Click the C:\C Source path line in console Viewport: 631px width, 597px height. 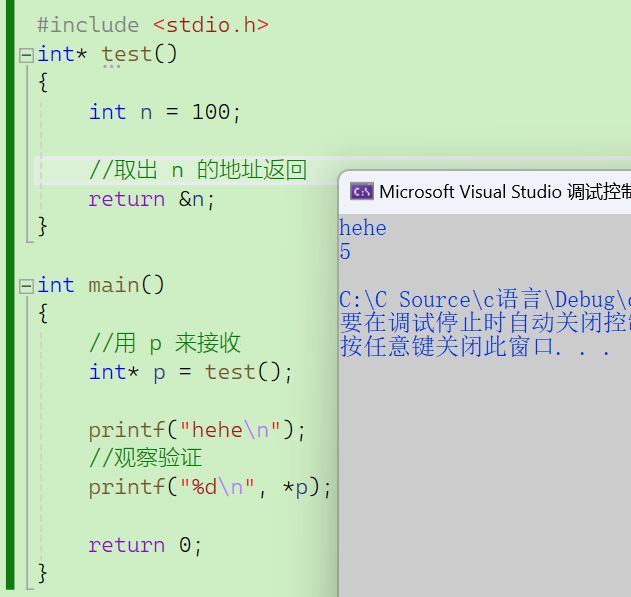pos(485,300)
